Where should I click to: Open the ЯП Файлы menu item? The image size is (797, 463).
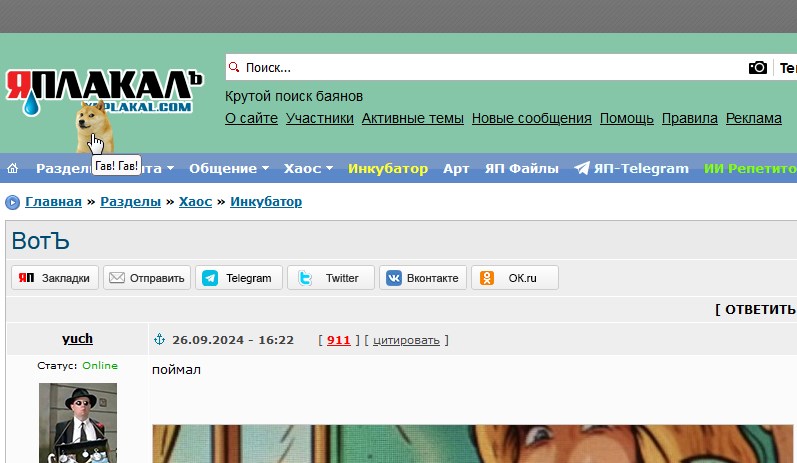pos(522,168)
